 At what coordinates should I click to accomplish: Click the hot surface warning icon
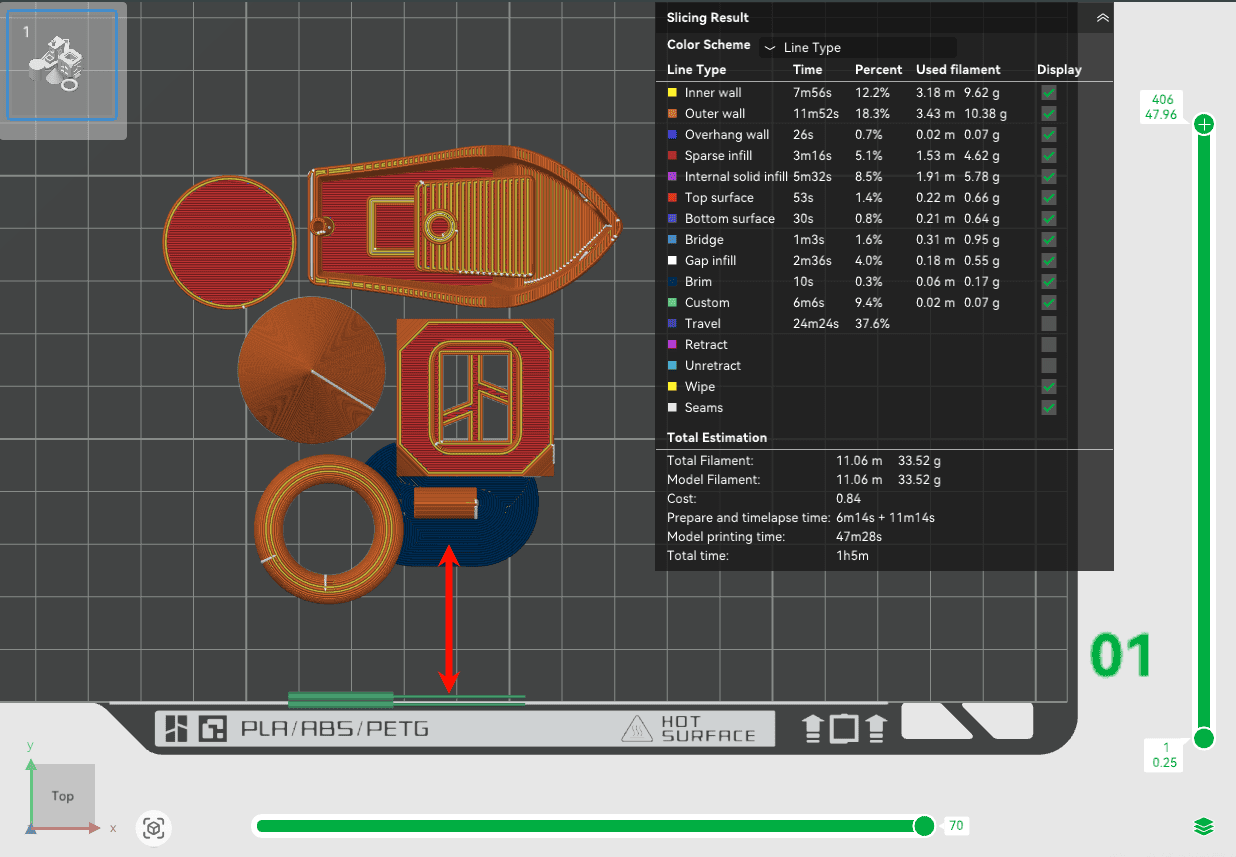coord(638,729)
